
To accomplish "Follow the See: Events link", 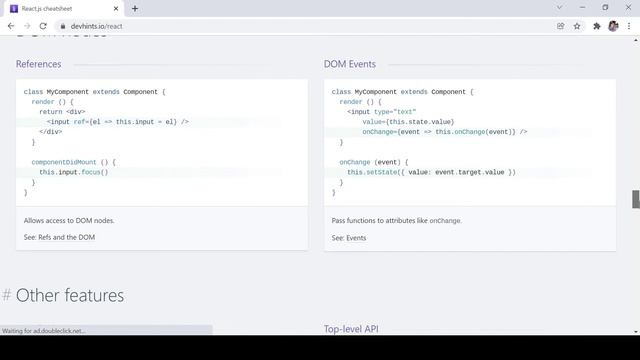I will 356,238.
